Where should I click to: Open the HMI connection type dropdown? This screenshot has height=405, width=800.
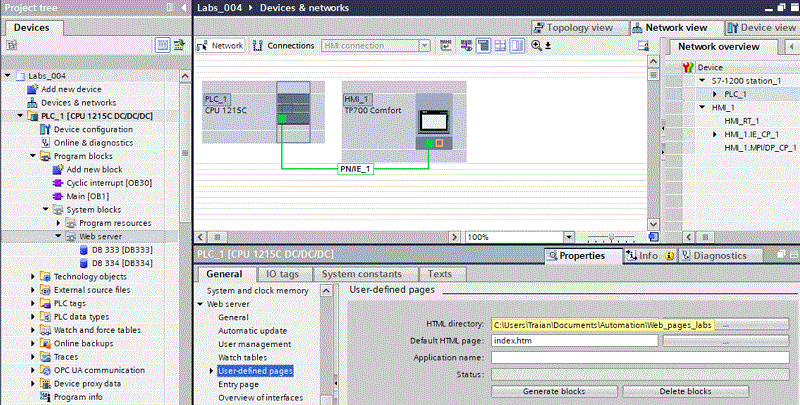(426, 46)
